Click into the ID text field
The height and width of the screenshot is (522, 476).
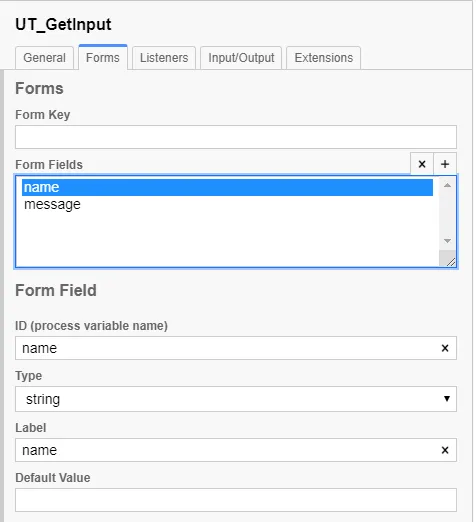pos(227,348)
